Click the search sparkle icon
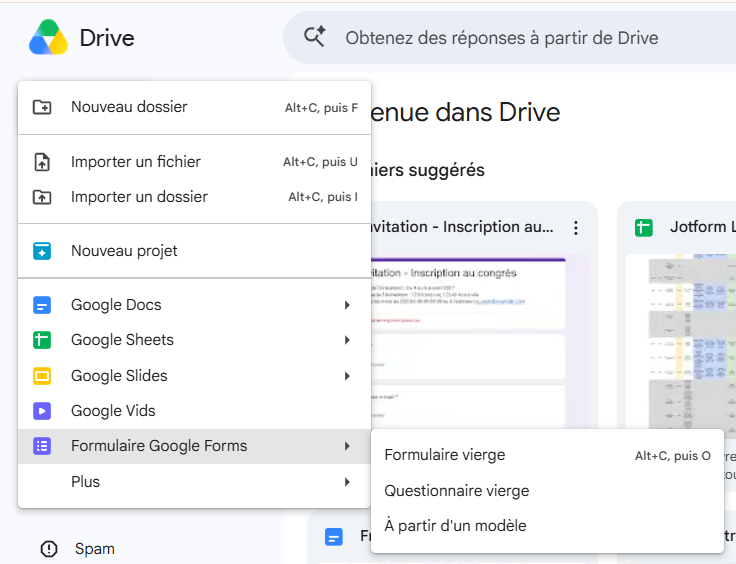This screenshot has width=736, height=564. (x=314, y=37)
